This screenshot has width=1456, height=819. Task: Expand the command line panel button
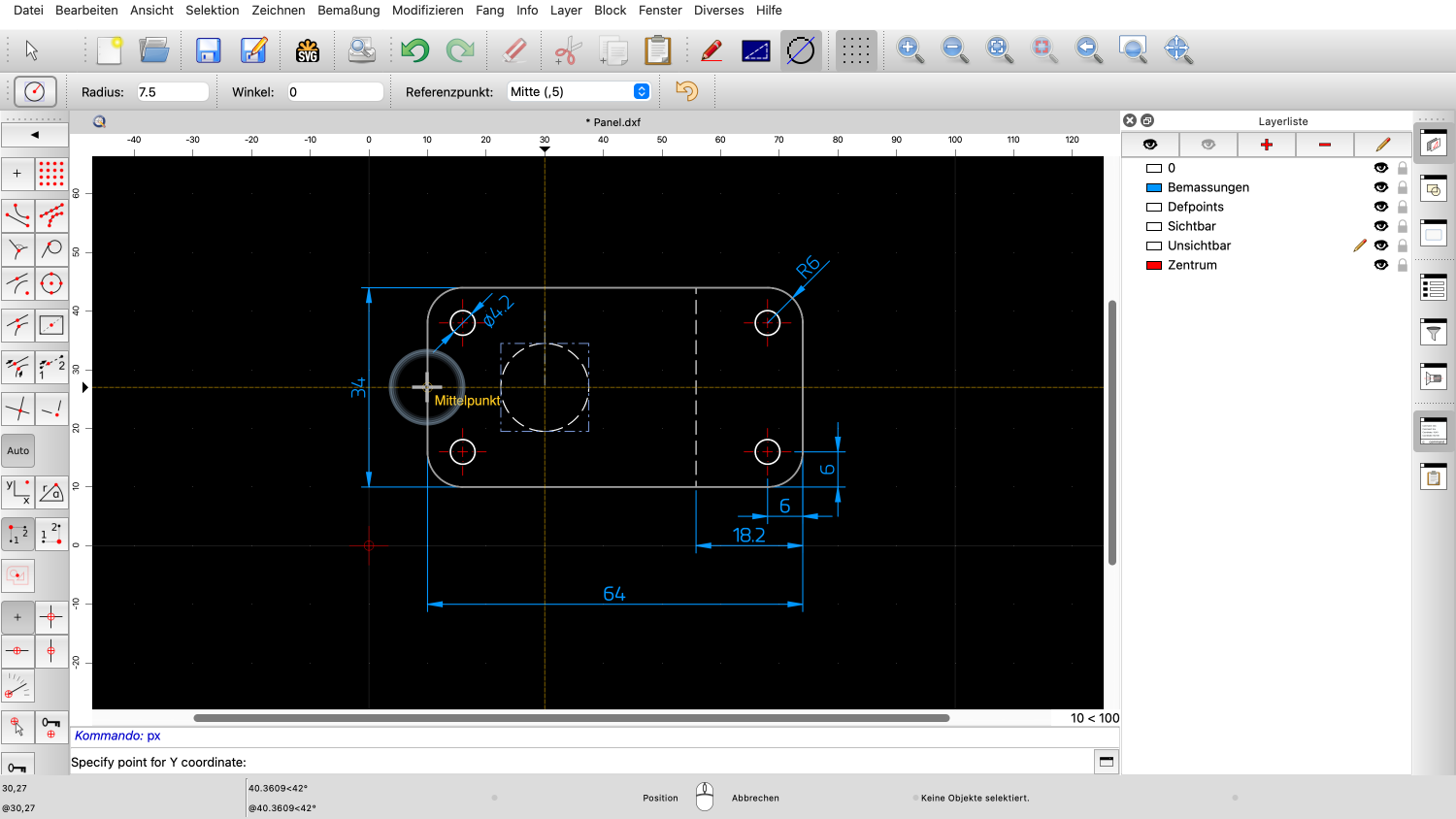click(1107, 762)
